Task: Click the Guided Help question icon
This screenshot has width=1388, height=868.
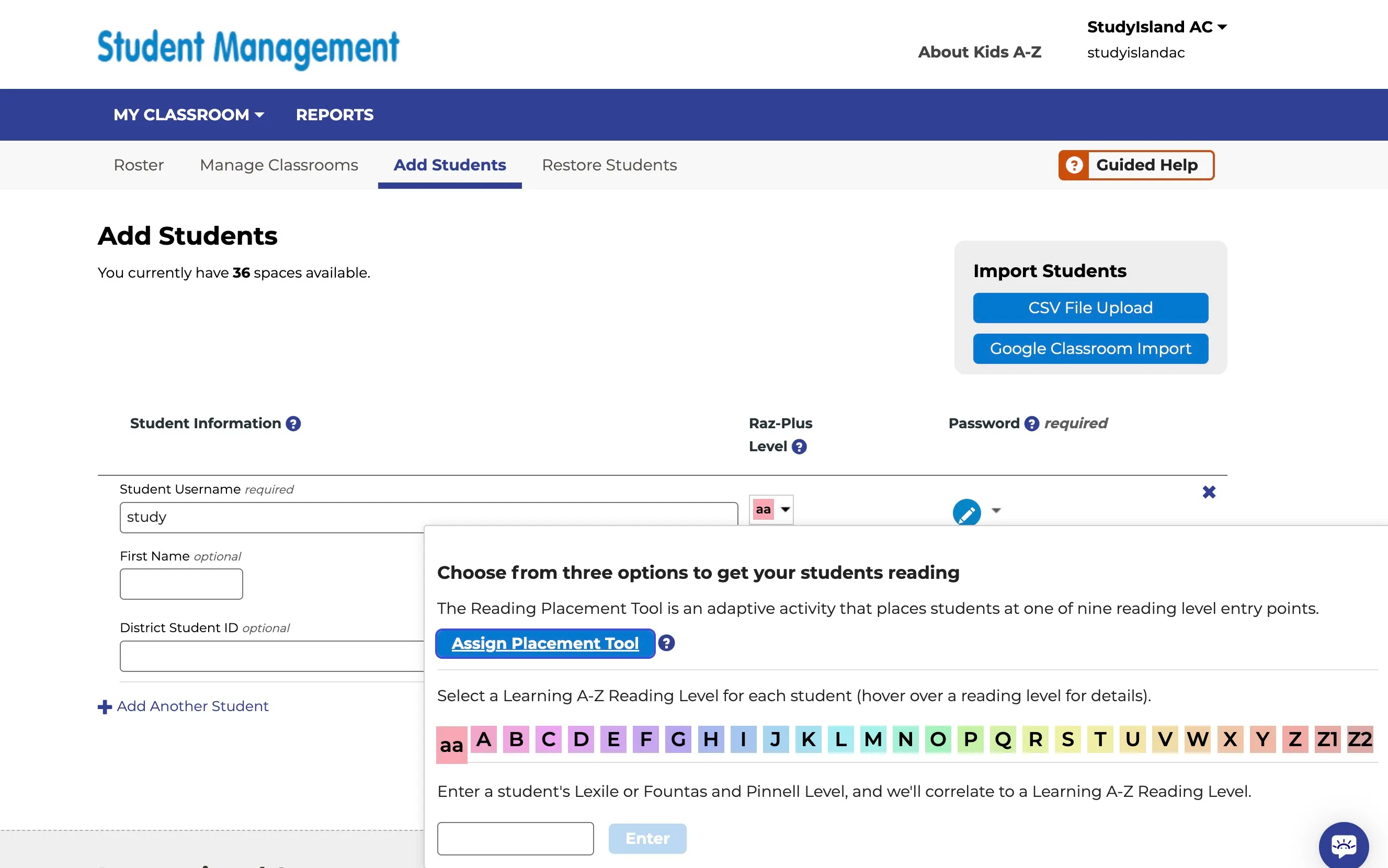Action: [1074, 165]
